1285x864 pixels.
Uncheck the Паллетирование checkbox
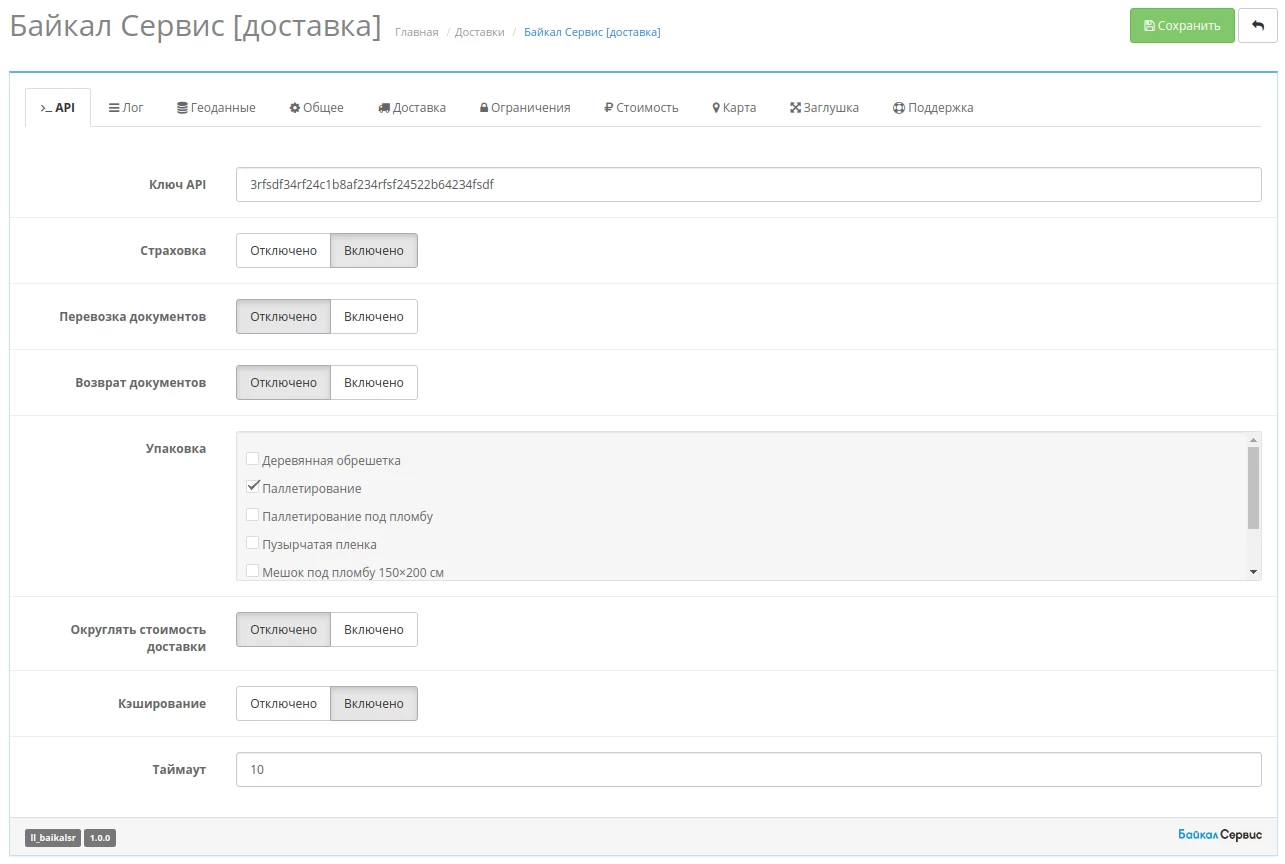click(x=253, y=487)
